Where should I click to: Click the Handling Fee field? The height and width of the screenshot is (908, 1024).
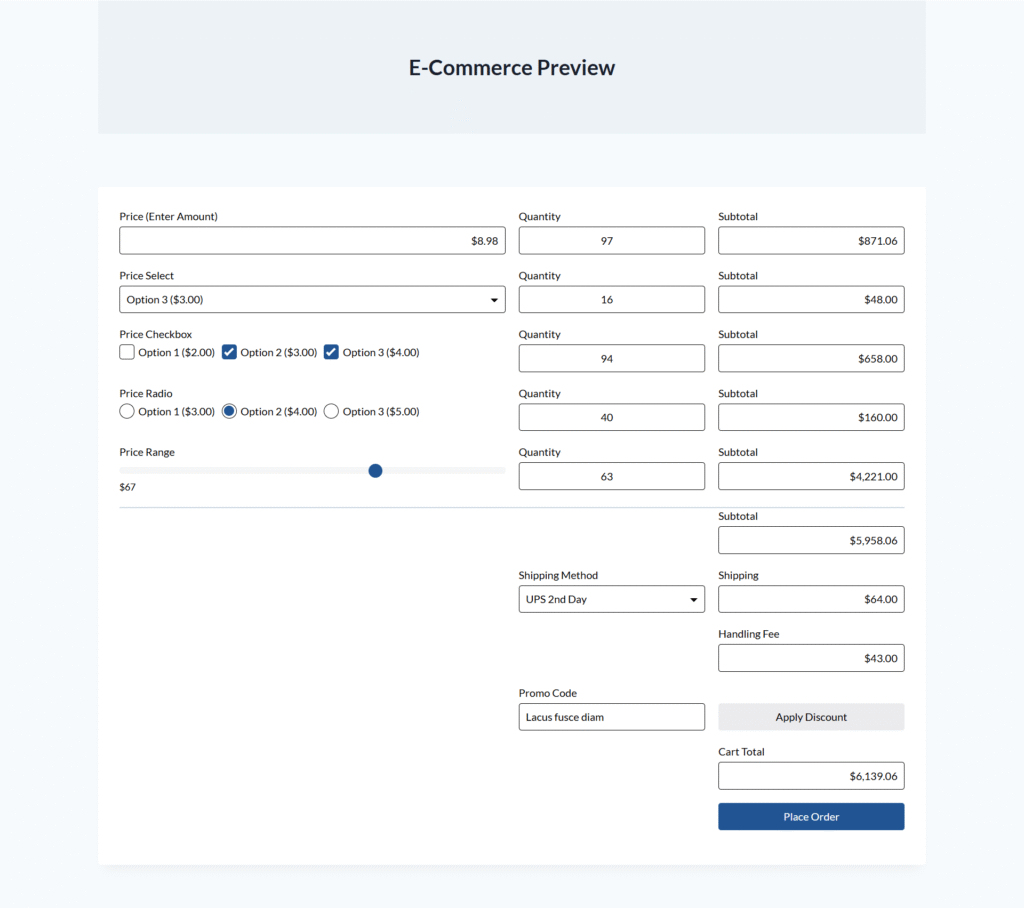tap(811, 658)
